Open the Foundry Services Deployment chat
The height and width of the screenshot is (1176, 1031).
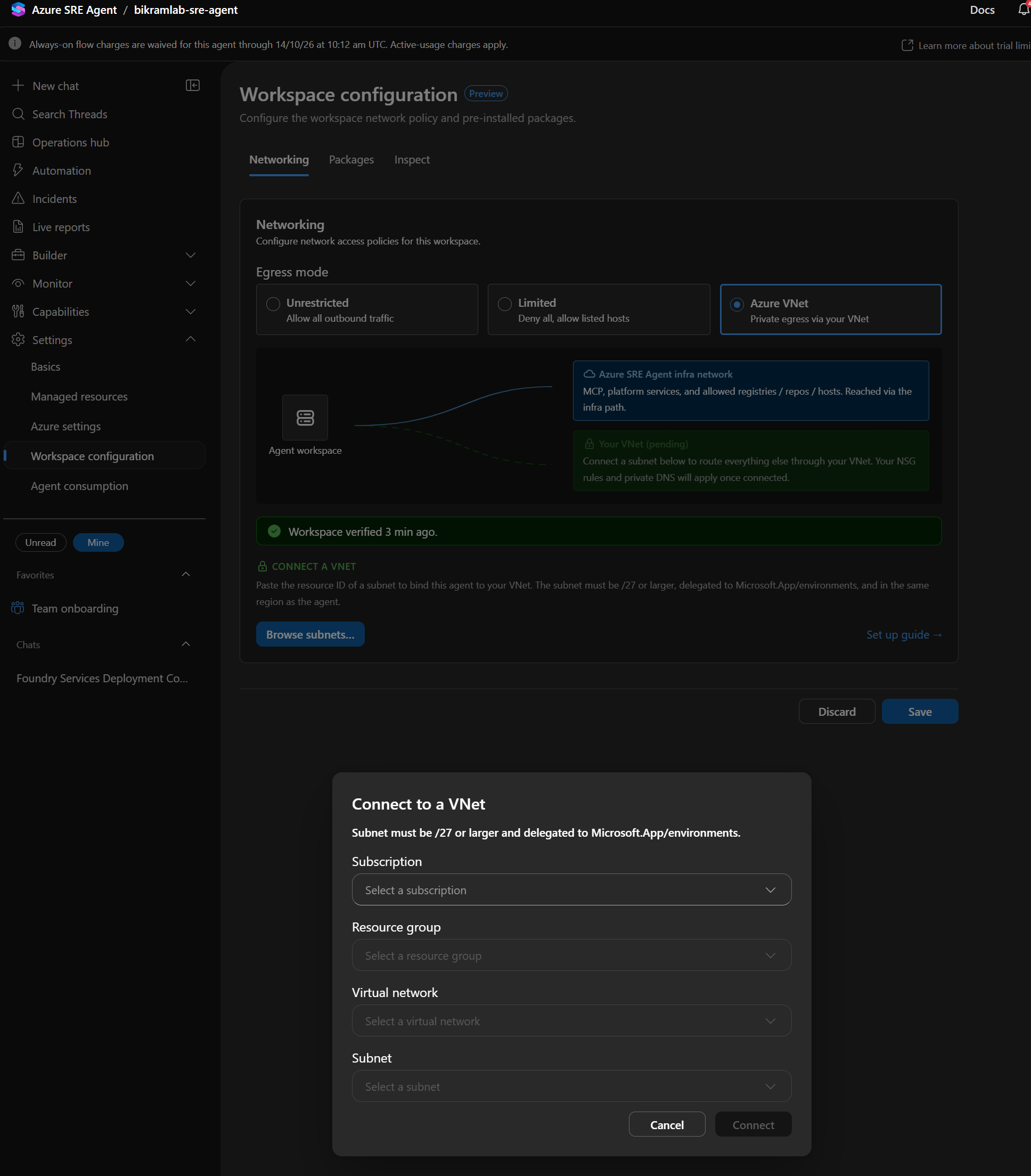(x=102, y=679)
